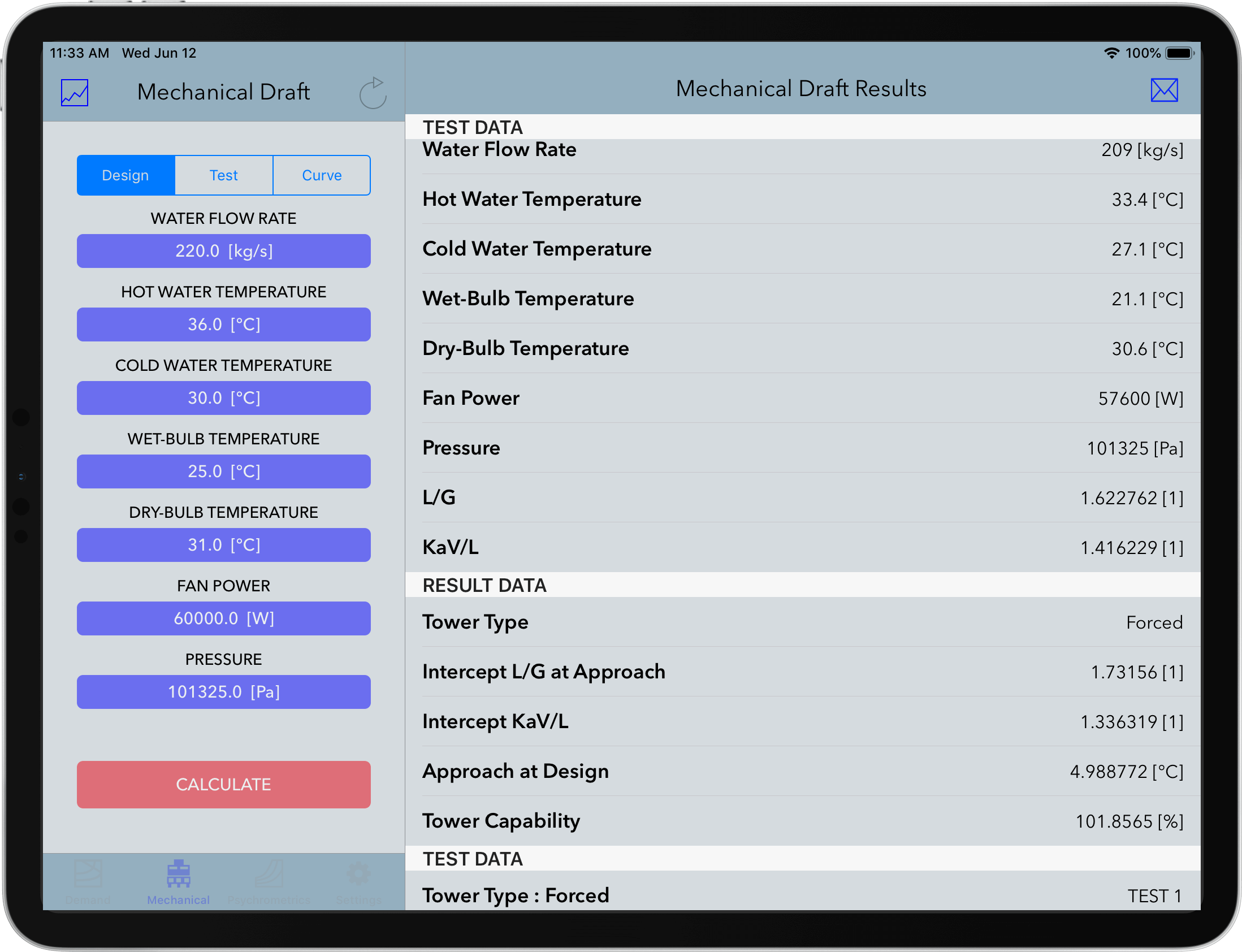
Task: Tap the Hot Water Temperature 36.0 field
Action: click(x=223, y=324)
